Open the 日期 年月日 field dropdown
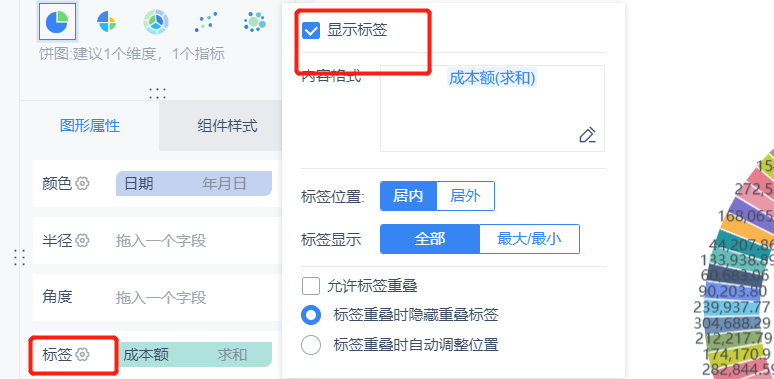 [194, 184]
